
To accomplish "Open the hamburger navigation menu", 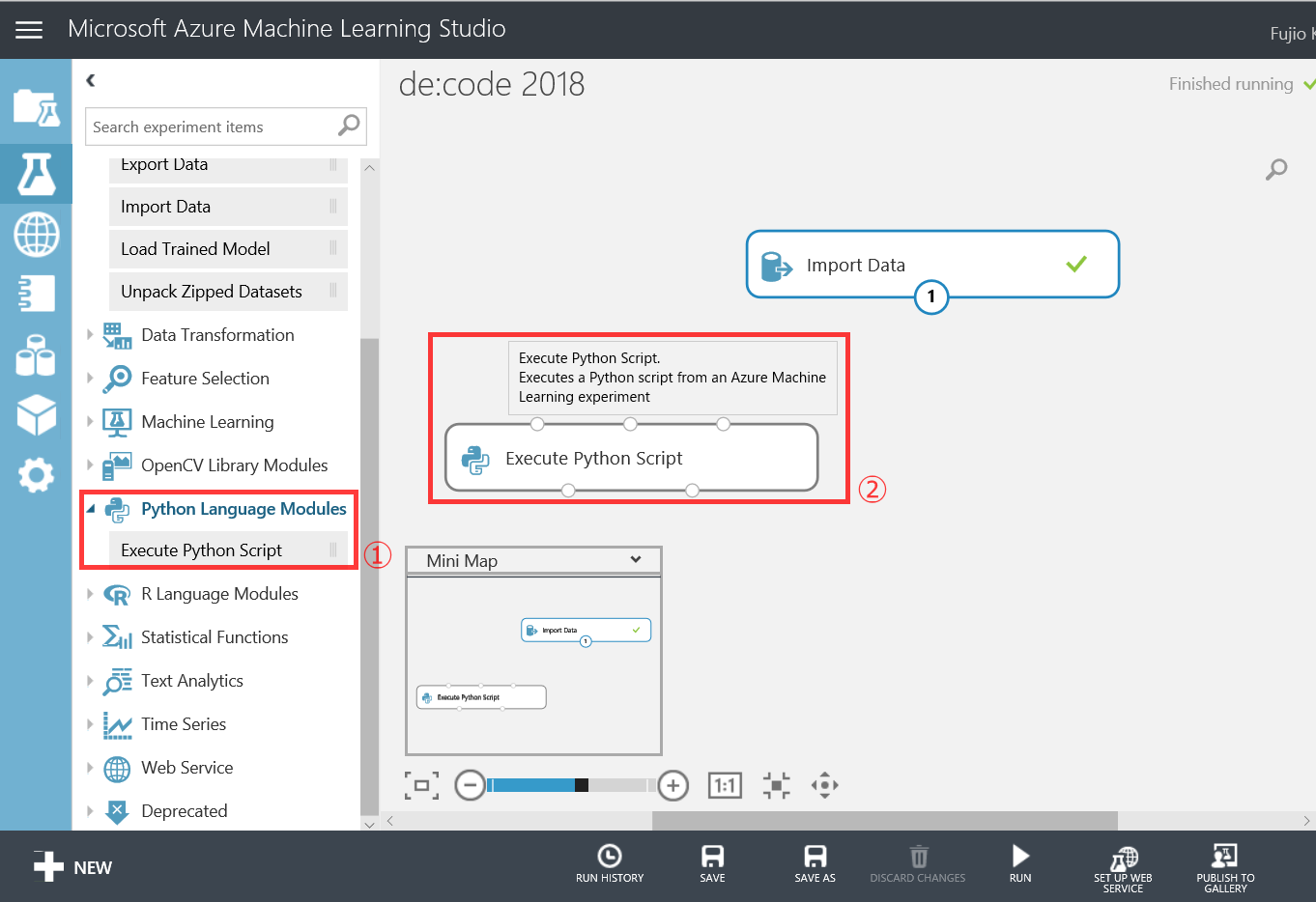I will point(29,30).
